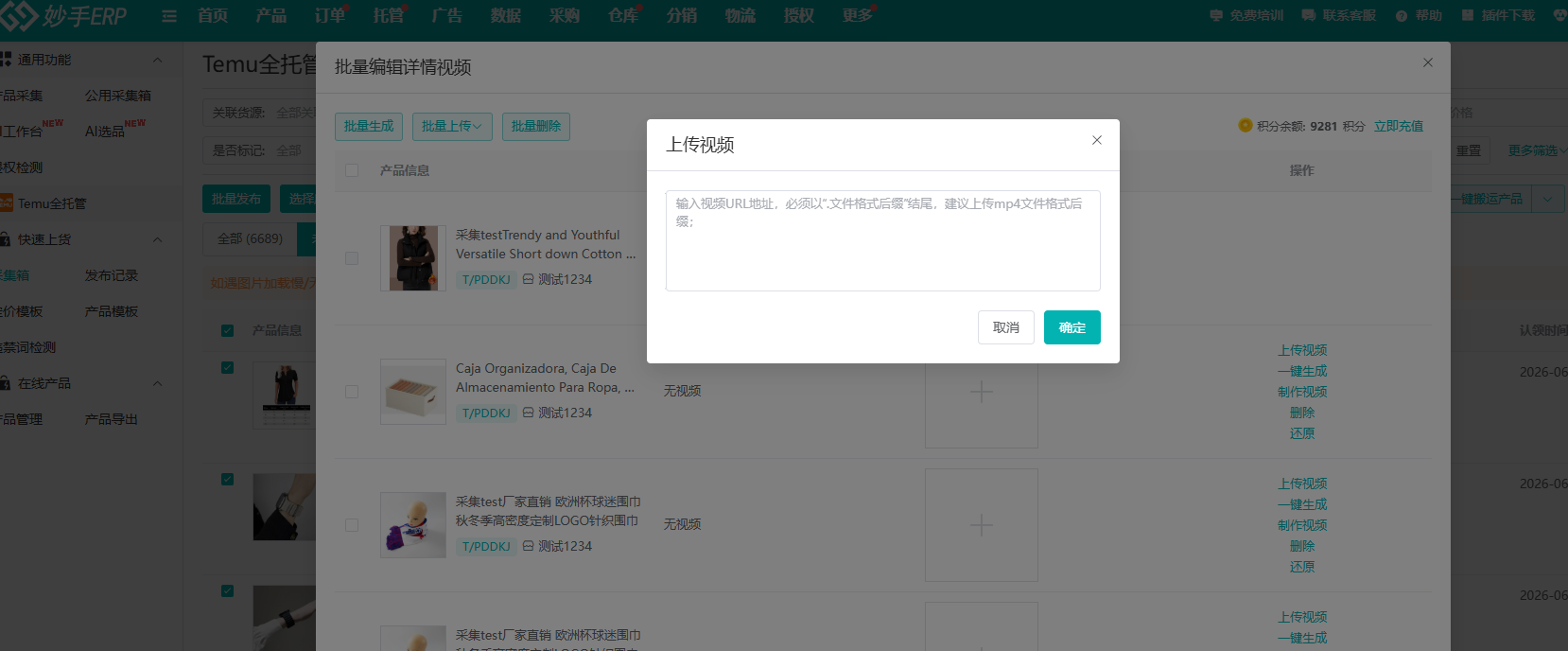This screenshot has height=651, width=1568.
Task: Open 授权 menu in top navigation
Action: pos(799,15)
